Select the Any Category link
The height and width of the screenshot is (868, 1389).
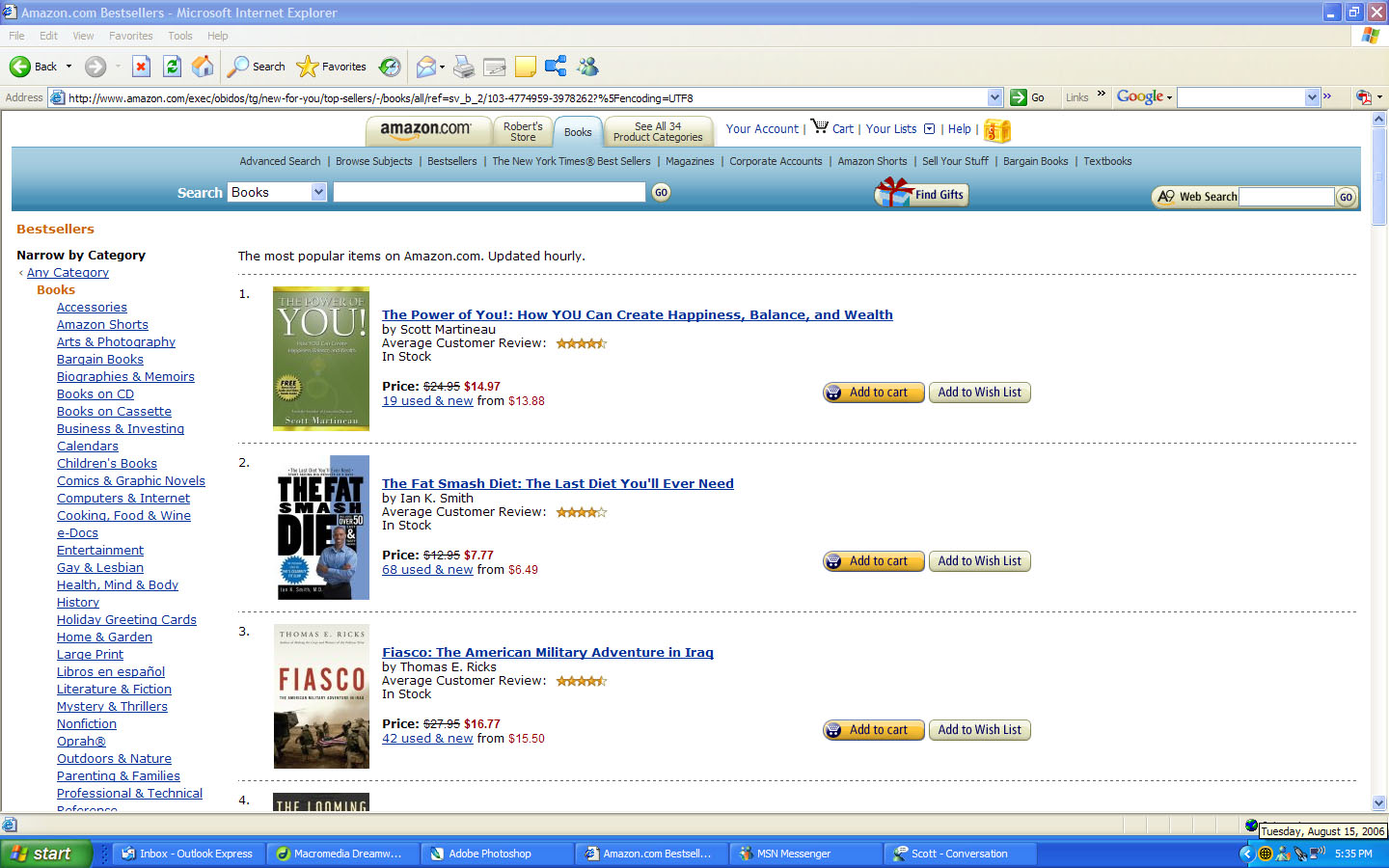click(x=68, y=273)
